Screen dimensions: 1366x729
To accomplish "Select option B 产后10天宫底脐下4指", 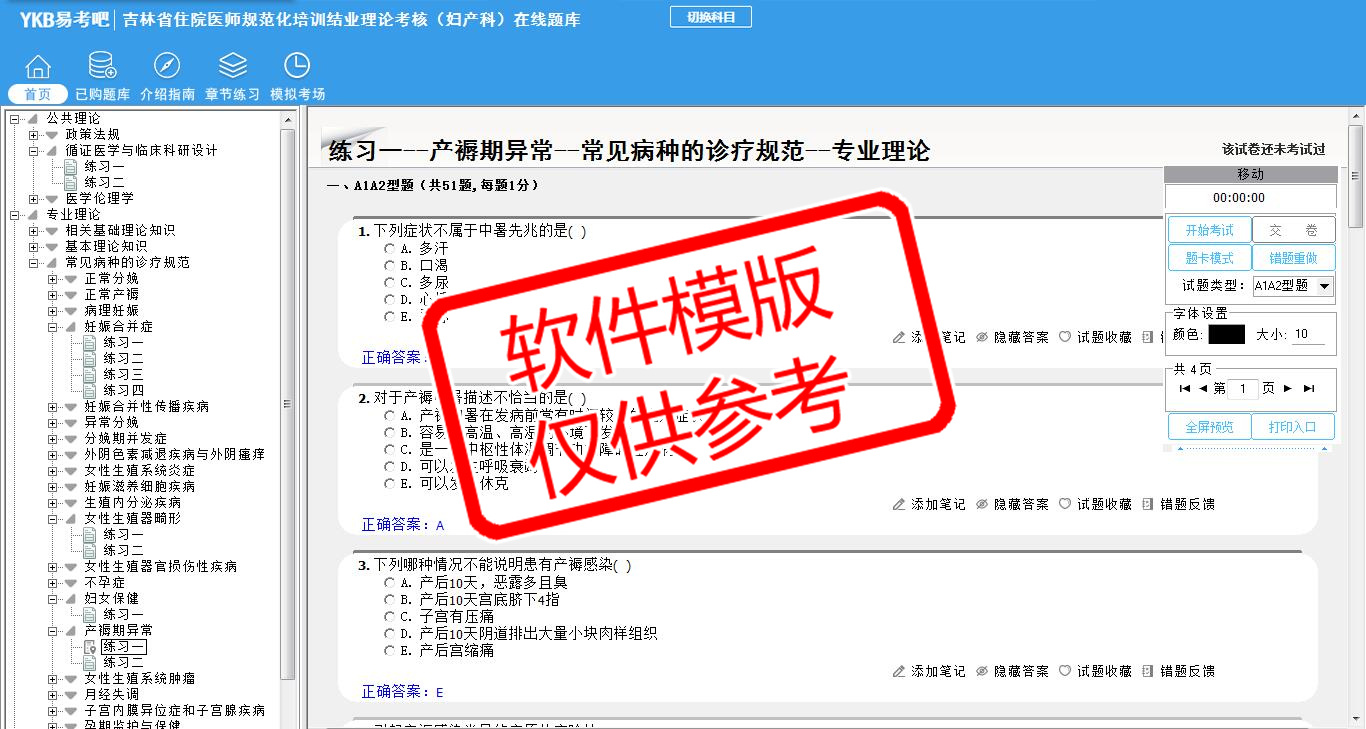I will point(390,600).
